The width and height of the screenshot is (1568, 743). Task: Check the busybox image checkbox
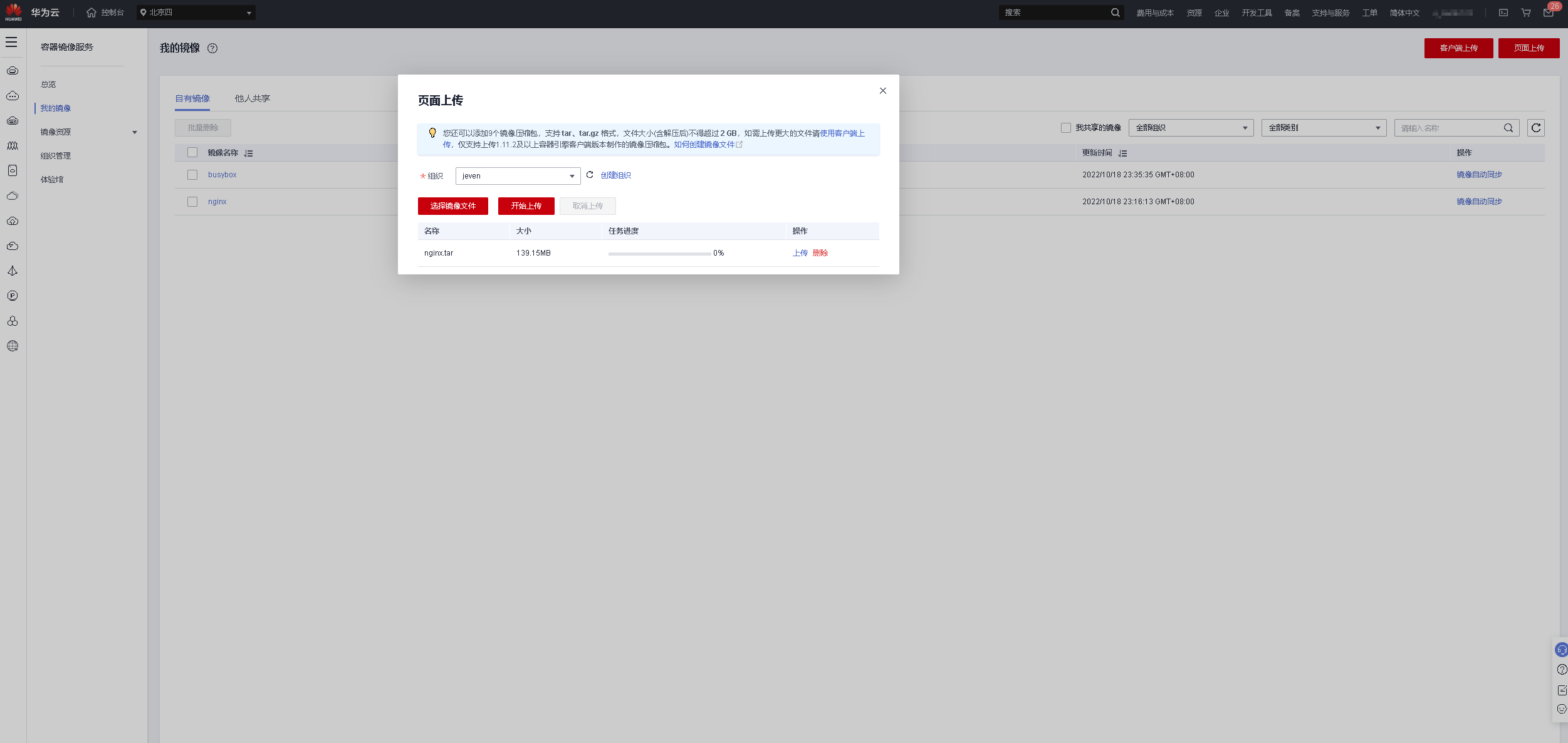192,175
